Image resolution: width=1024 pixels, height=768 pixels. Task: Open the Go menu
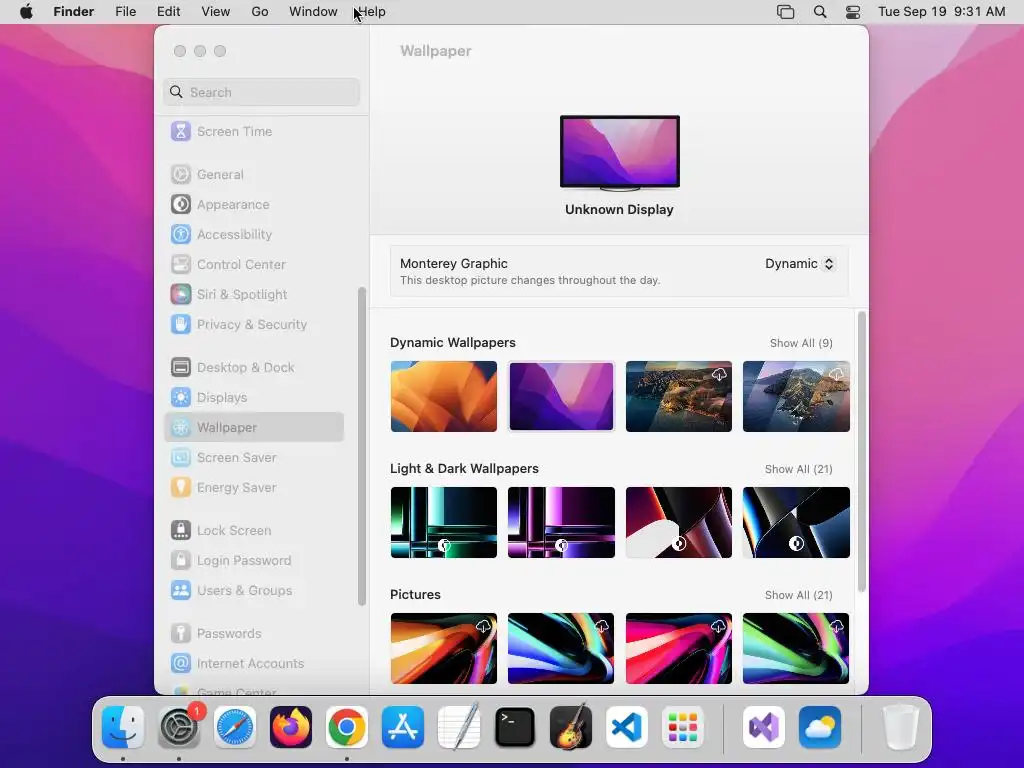point(260,12)
